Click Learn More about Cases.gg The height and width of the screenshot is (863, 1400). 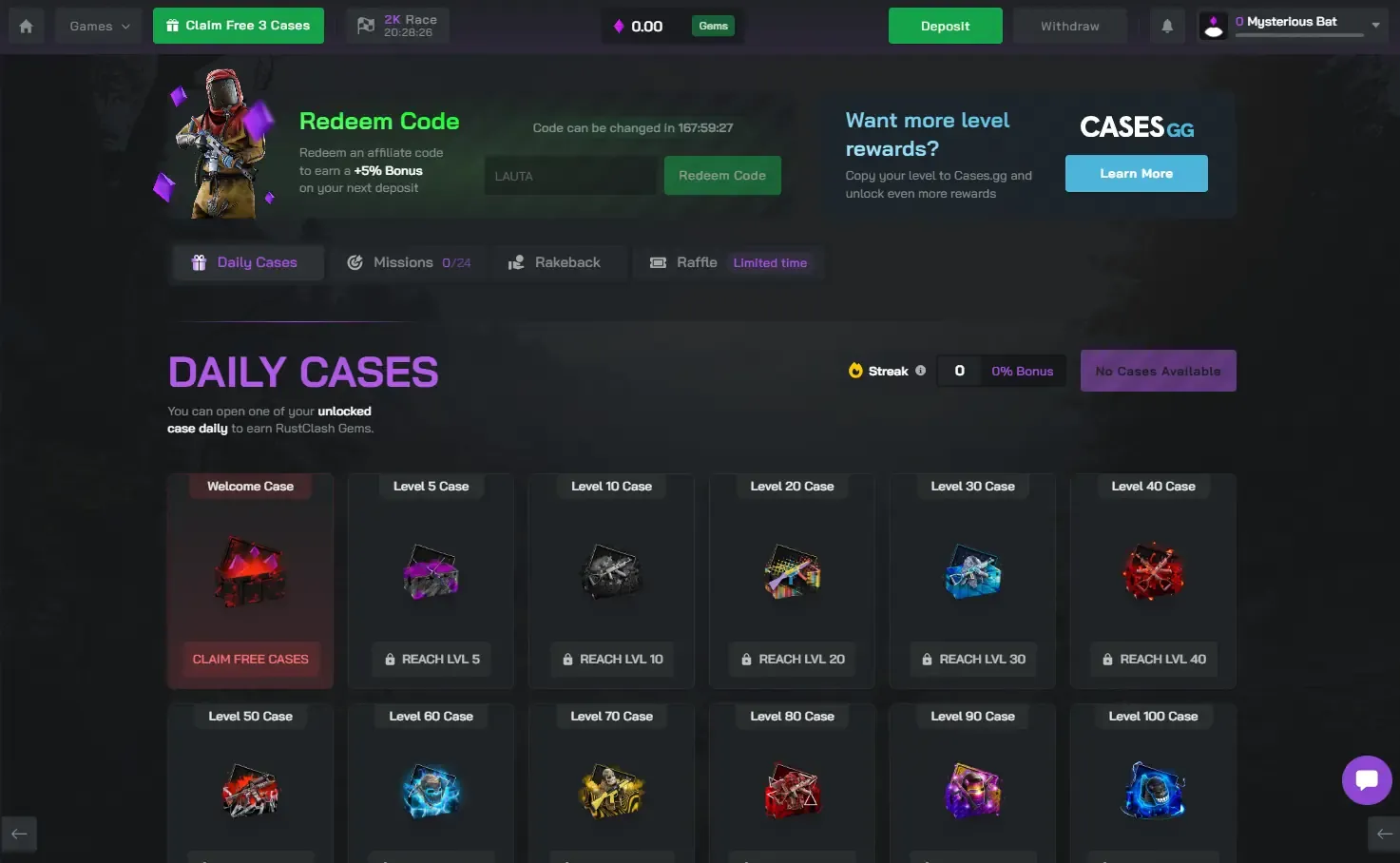point(1136,173)
